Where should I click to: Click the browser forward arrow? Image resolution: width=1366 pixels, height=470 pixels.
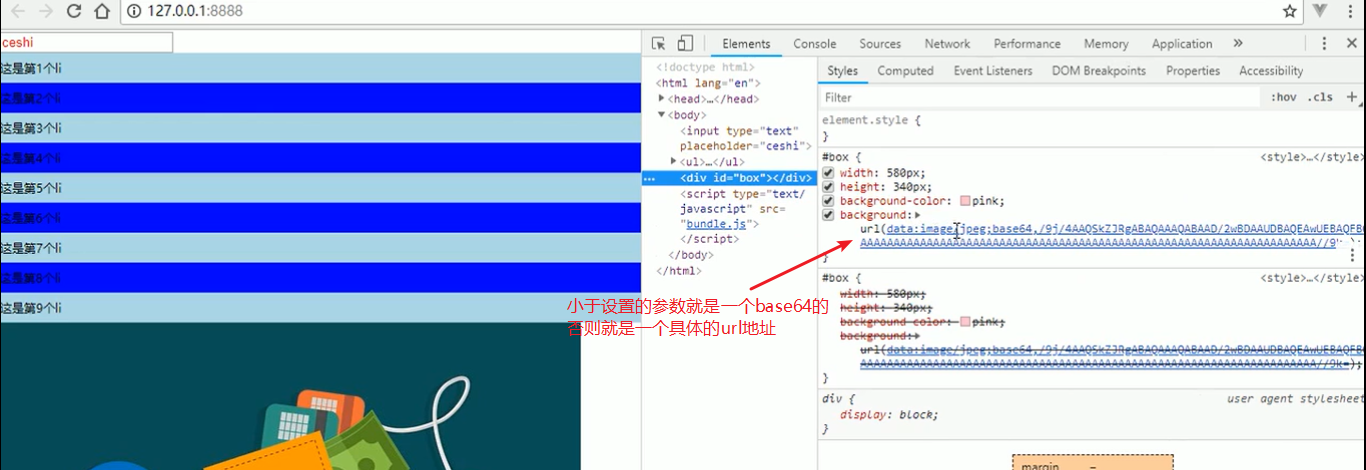click(x=45, y=11)
